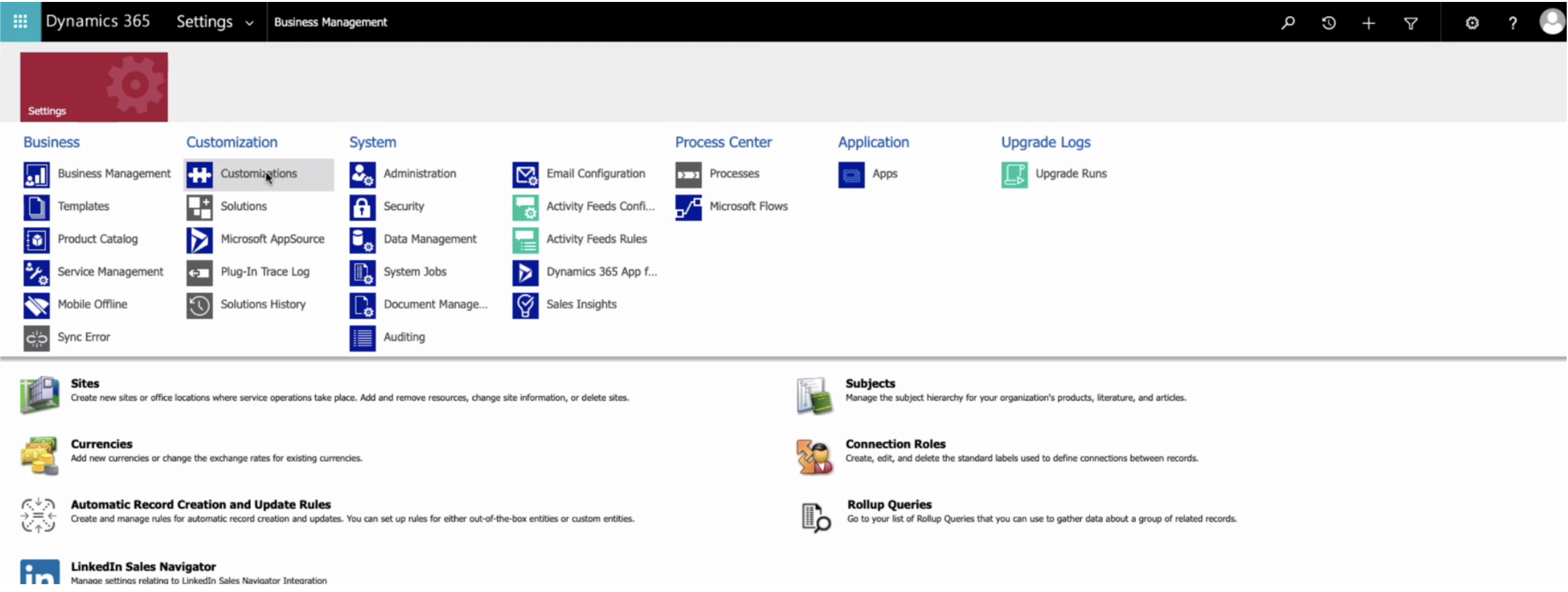
Task: Click the Sales Insights icon
Action: pyautogui.click(x=525, y=305)
